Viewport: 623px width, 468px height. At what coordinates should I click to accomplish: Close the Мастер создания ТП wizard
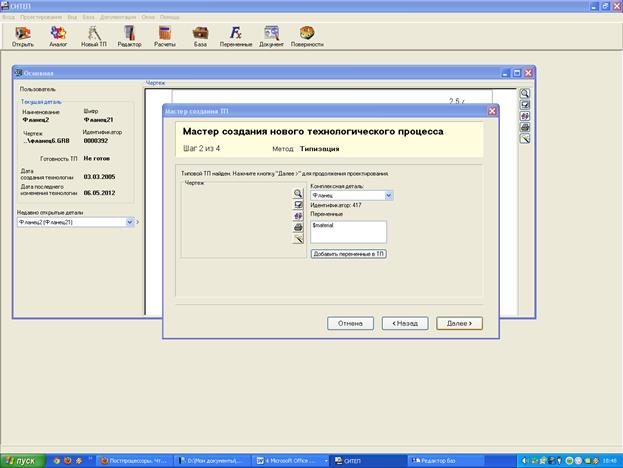click(492, 111)
